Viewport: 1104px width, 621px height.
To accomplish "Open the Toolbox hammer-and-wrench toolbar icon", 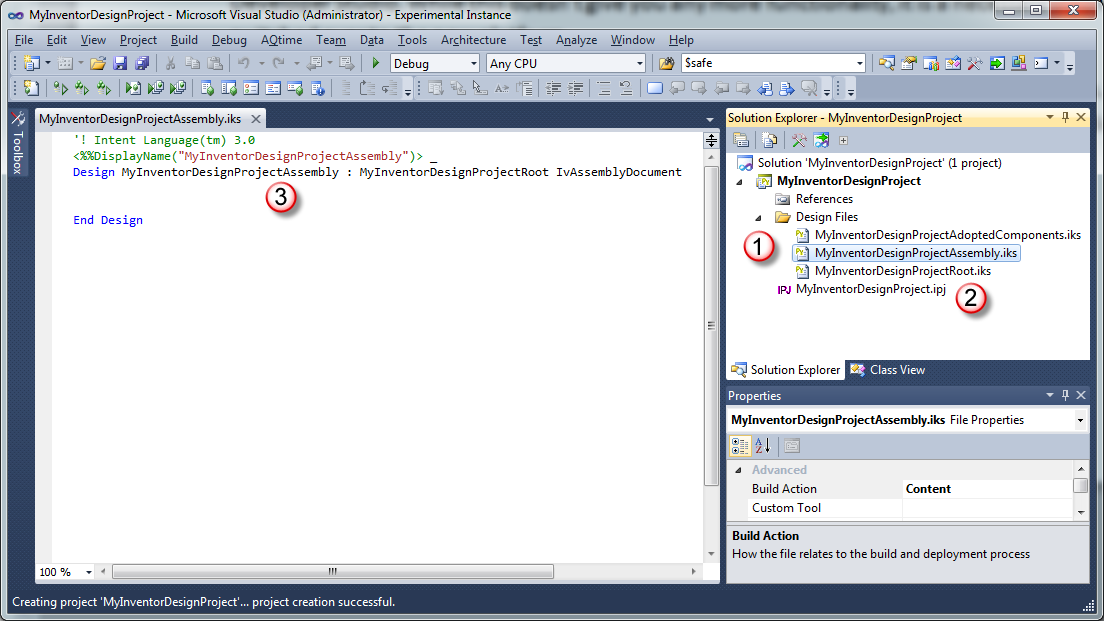I will (974, 63).
